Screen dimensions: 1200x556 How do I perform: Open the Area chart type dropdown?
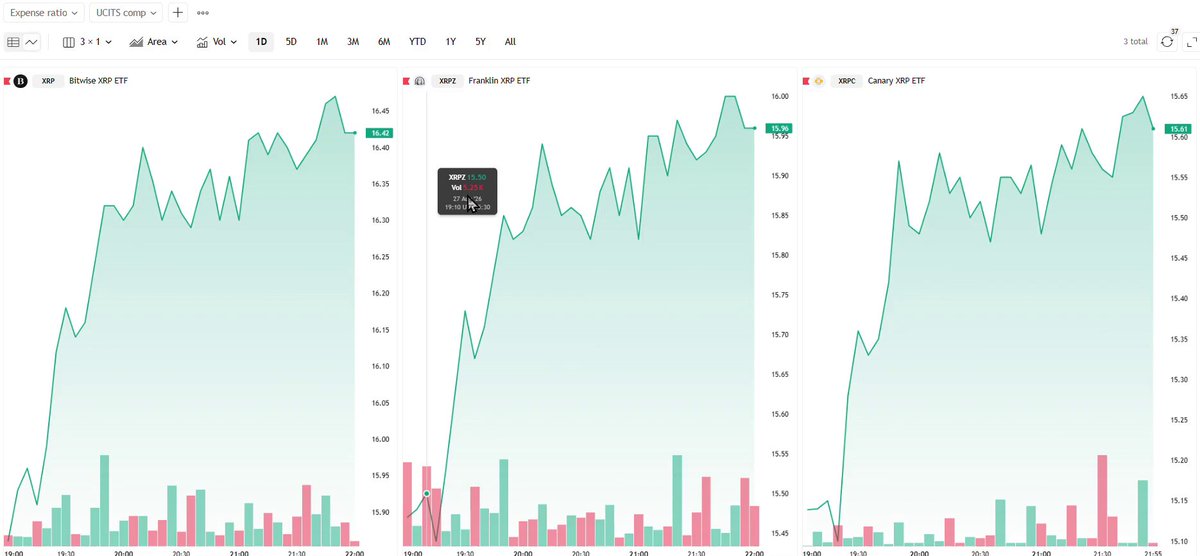[153, 42]
